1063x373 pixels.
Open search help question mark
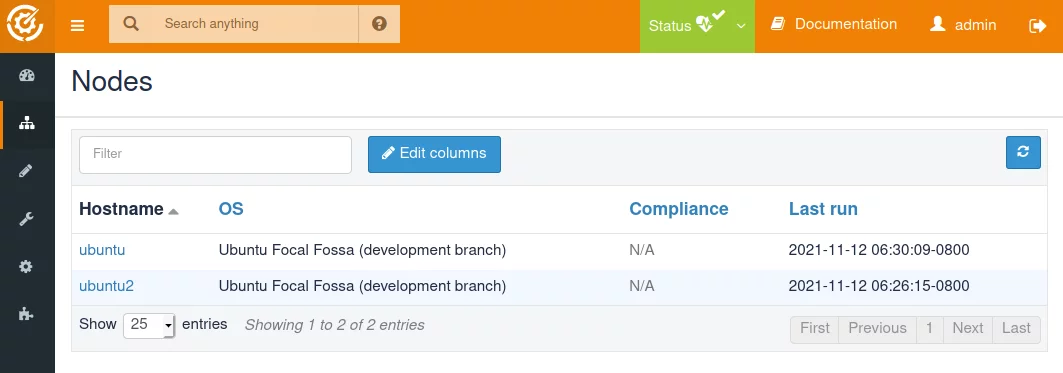[380, 24]
